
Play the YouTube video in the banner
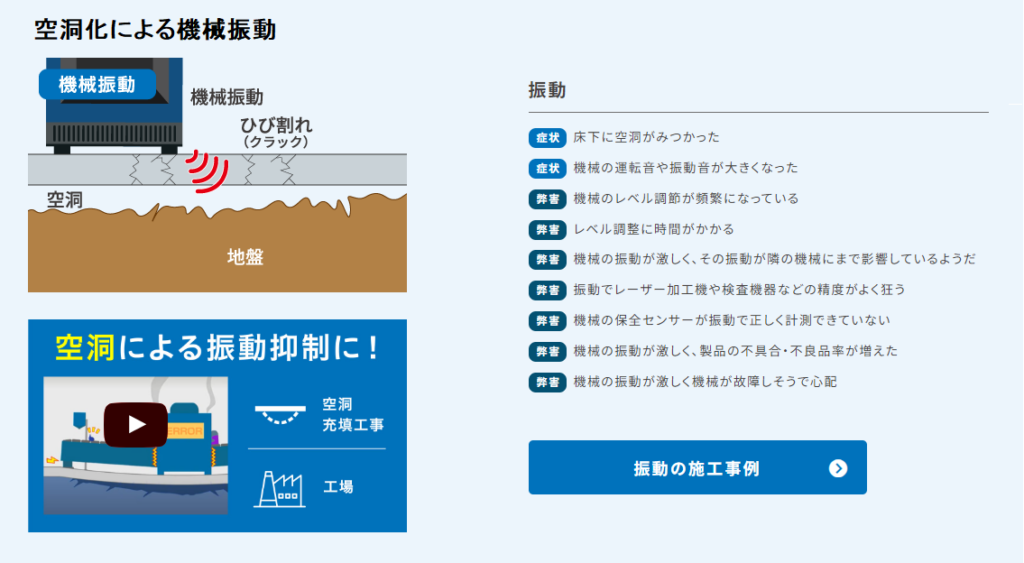pyautogui.click(x=136, y=425)
